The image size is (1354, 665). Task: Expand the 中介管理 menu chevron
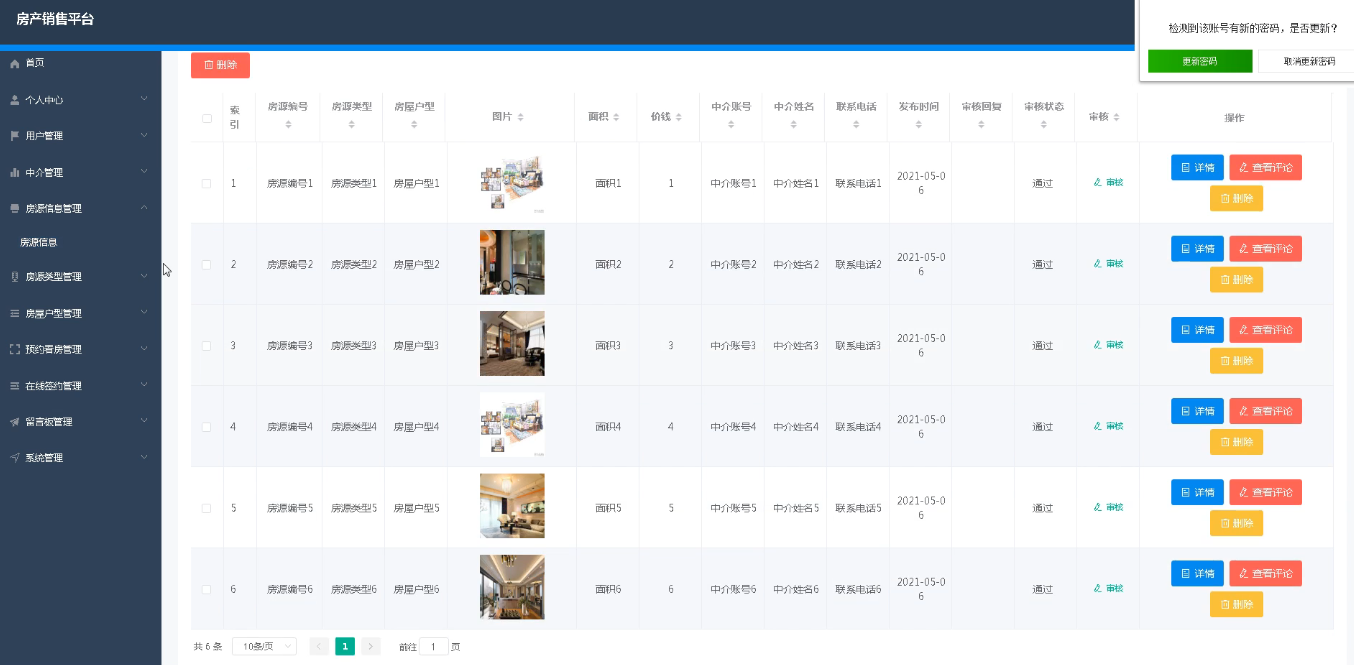[x=144, y=171]
